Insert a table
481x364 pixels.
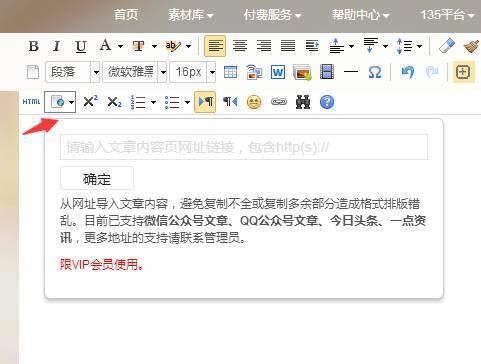(x=230, y=72)
